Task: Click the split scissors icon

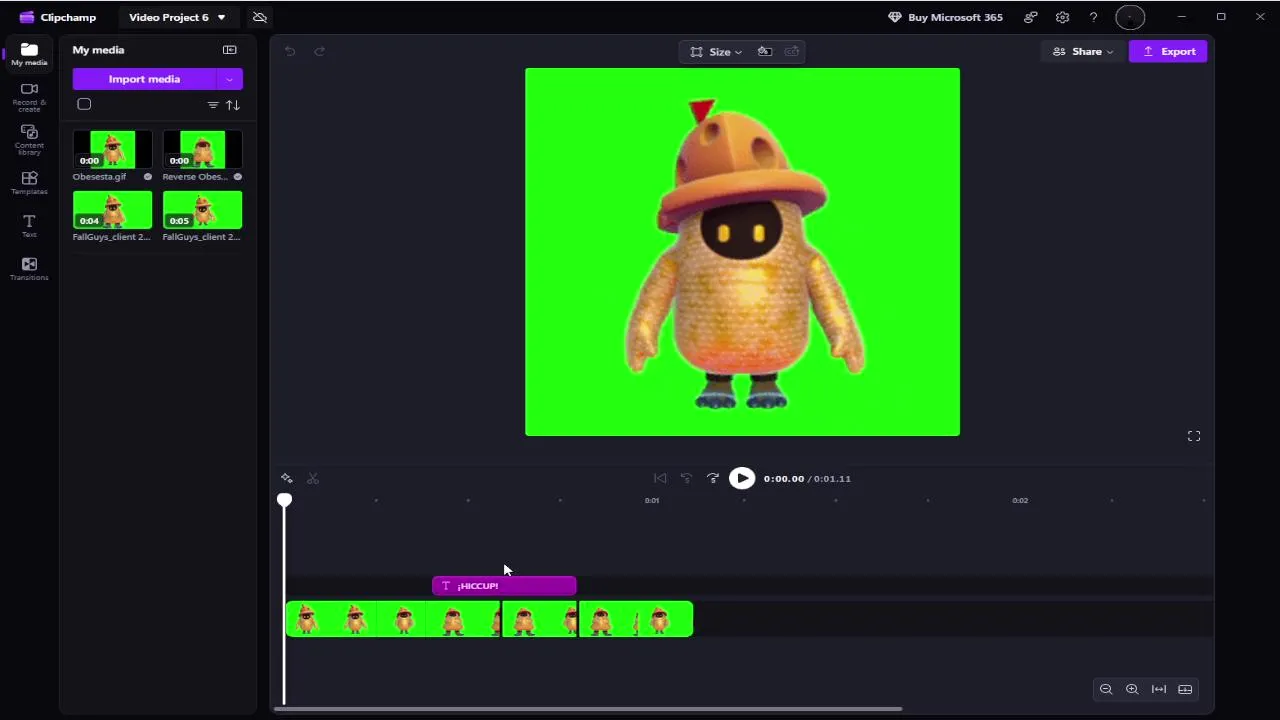Action: (313, 479)
